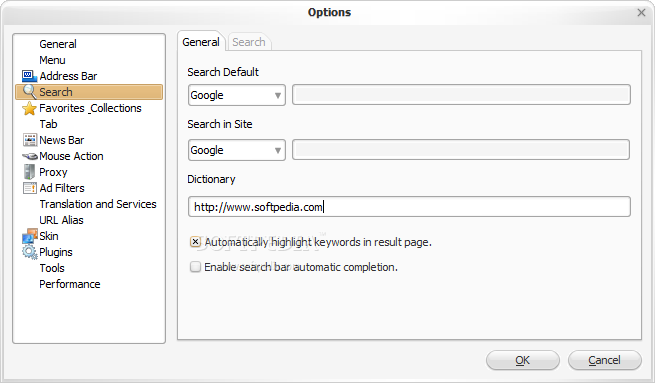The height and width of the screenshot is (383, 655).
Task: Click the Dictionary URL input field
Action: point(409,207)
